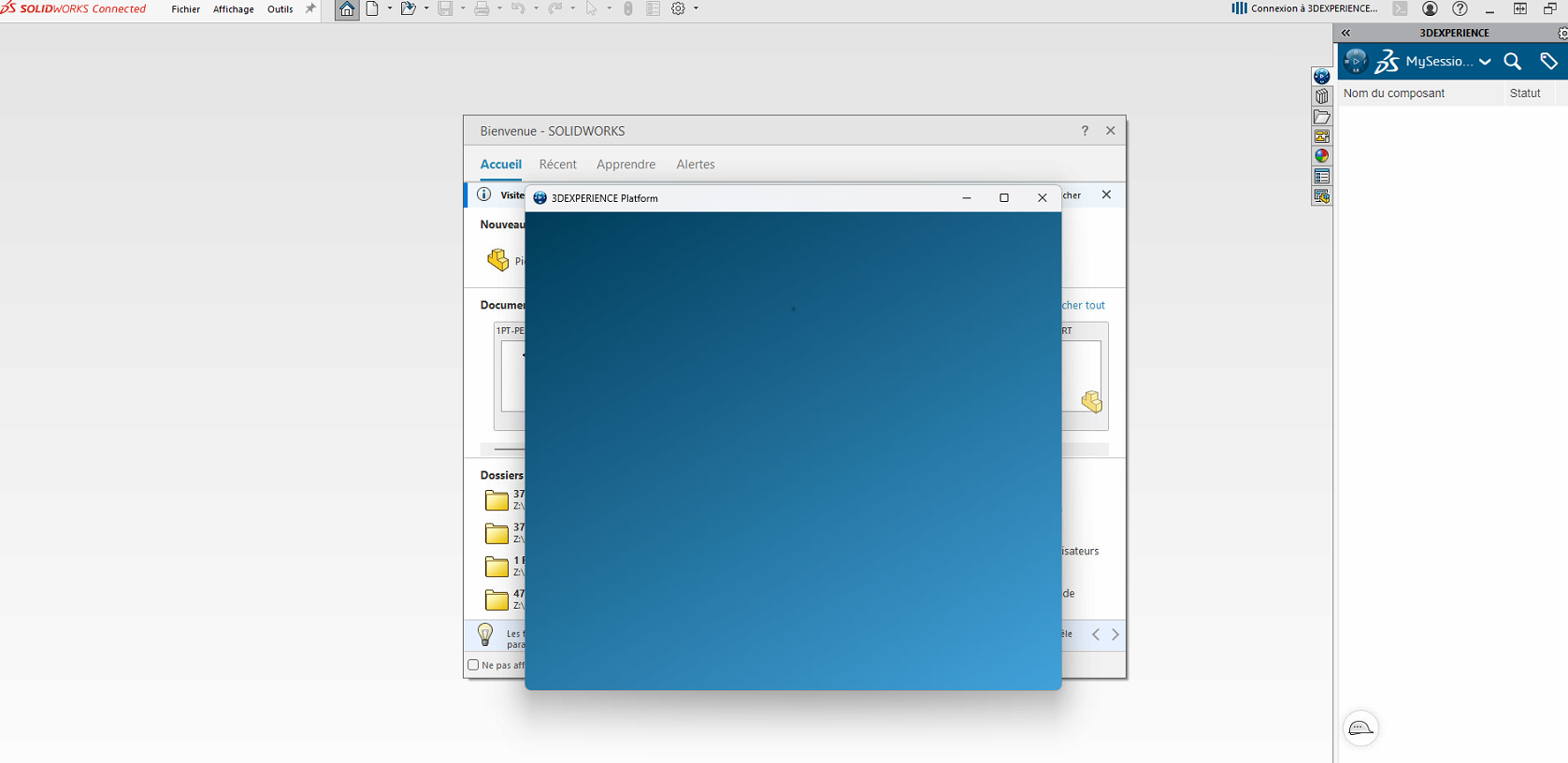The width and height of the screenshot is (1568, 763).
Task: Check the 'Ne pas afficher' checkbox
Action: [473, 666]
